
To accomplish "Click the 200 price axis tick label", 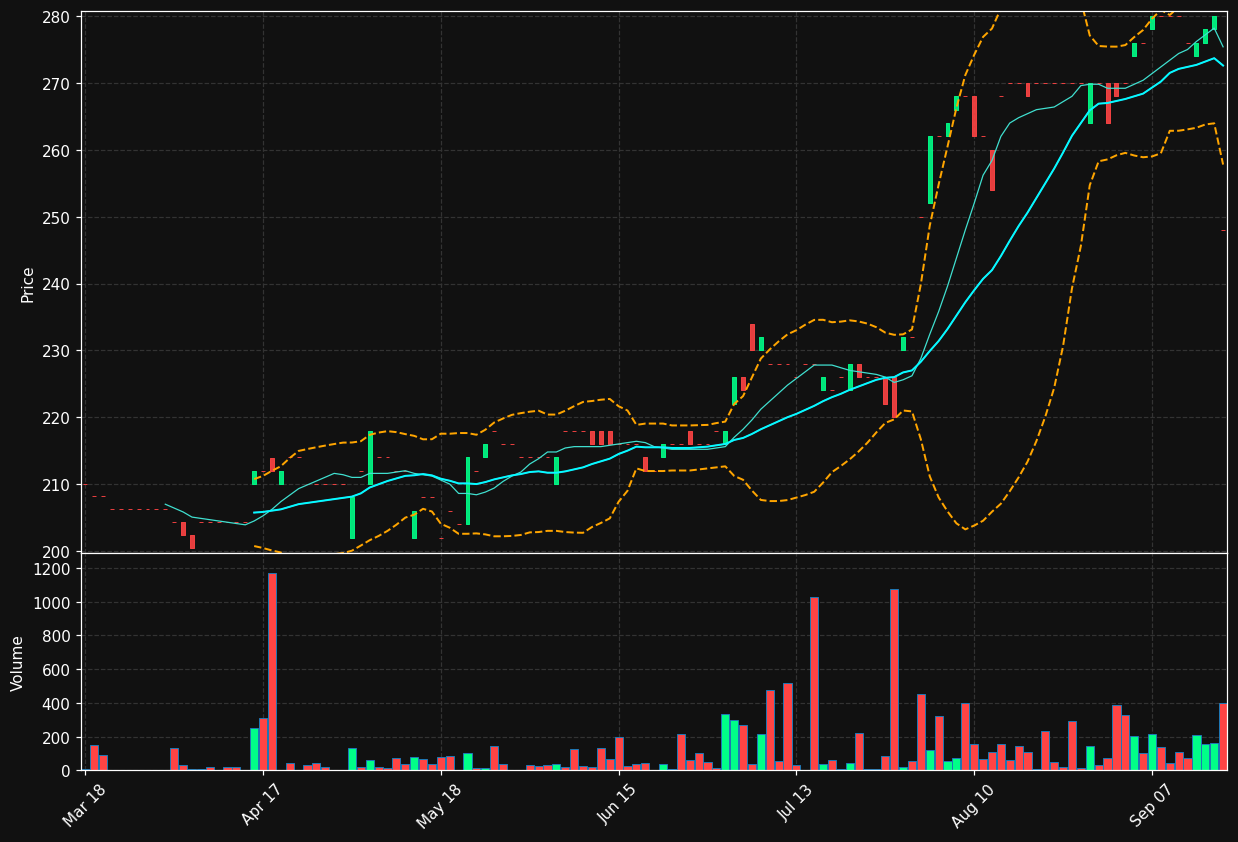I will coord(55,552).
